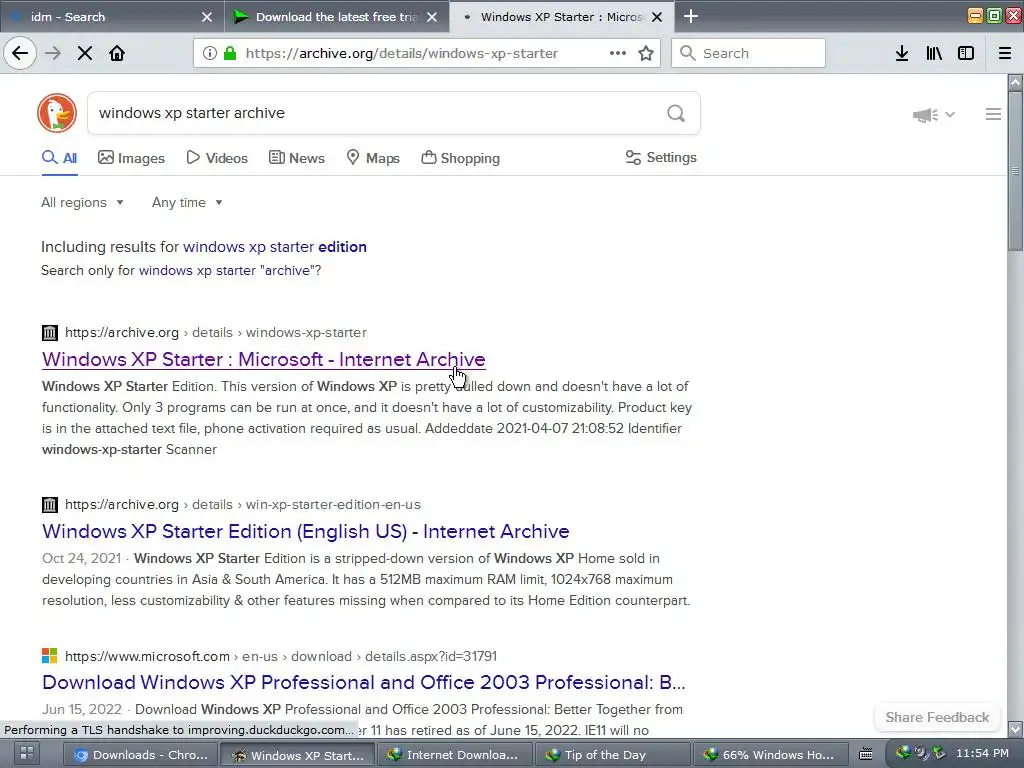This screenshot has height=768, width=1024.
Task: Select the All search category
Action: point(59,158)
